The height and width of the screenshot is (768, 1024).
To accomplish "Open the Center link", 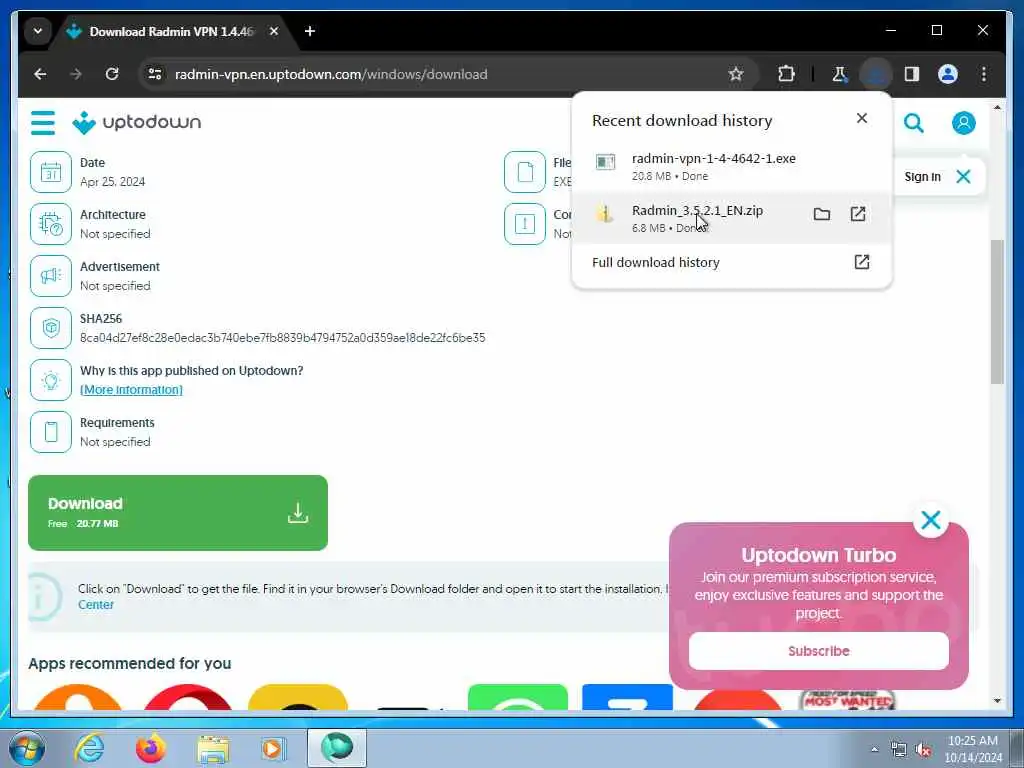I will [96, 605].
